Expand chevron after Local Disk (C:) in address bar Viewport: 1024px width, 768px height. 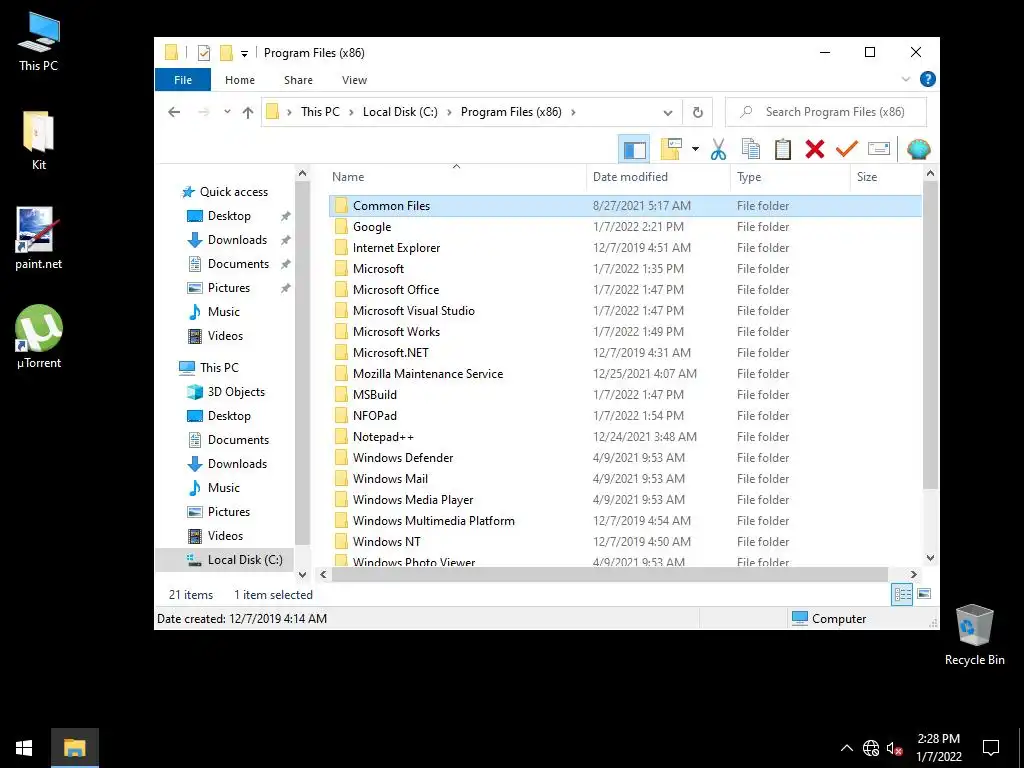(x=449, y=112)
